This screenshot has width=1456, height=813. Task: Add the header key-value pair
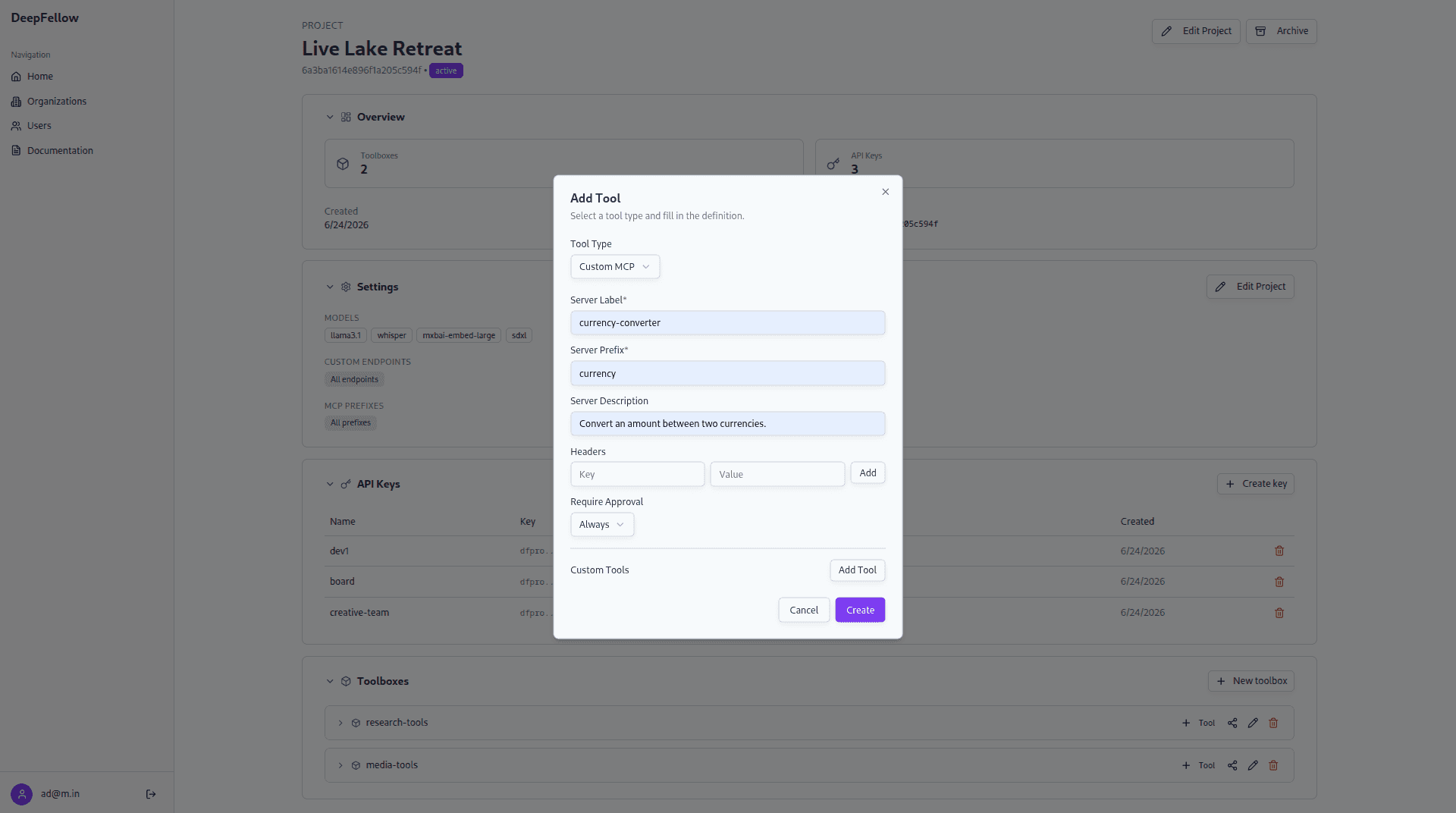pyautogui.click(x=868, y=473)
